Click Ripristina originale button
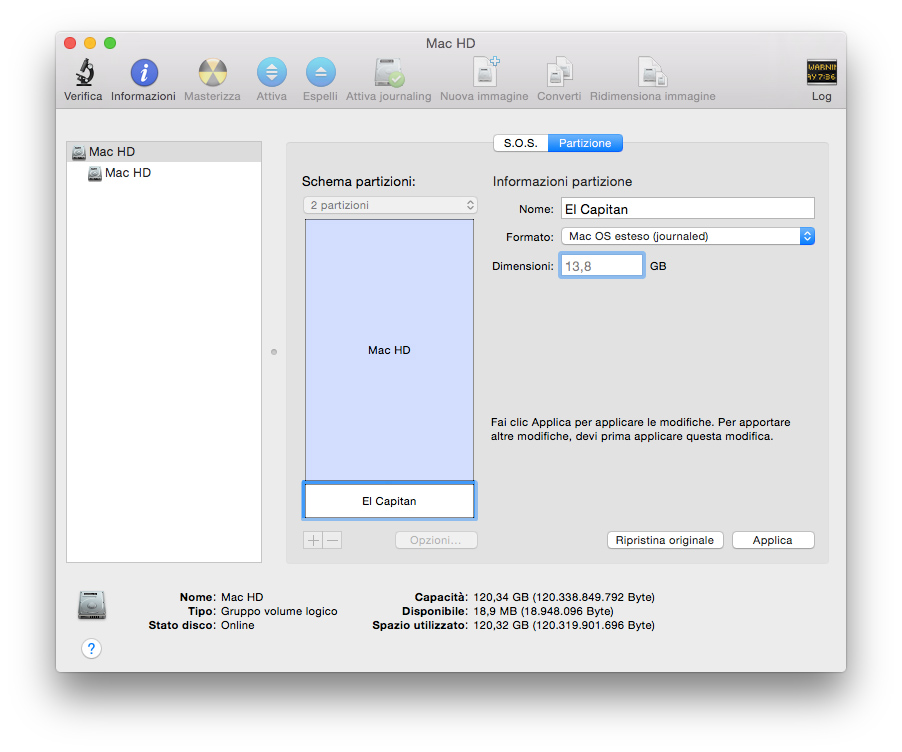Viewport: 902px width, 752px height. 664,540
